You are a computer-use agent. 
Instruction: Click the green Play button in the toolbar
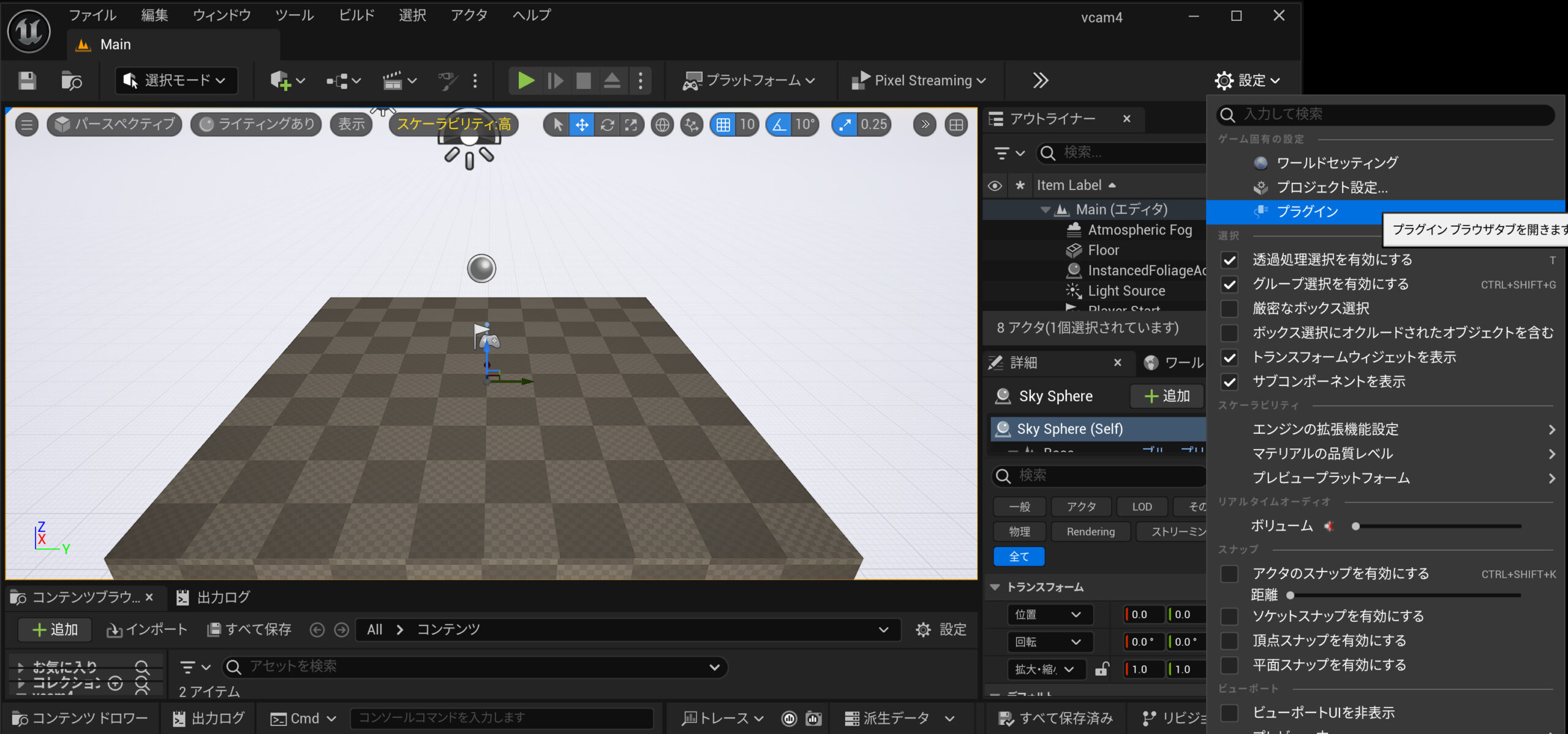pyautogui.click(x=525, y=80)
